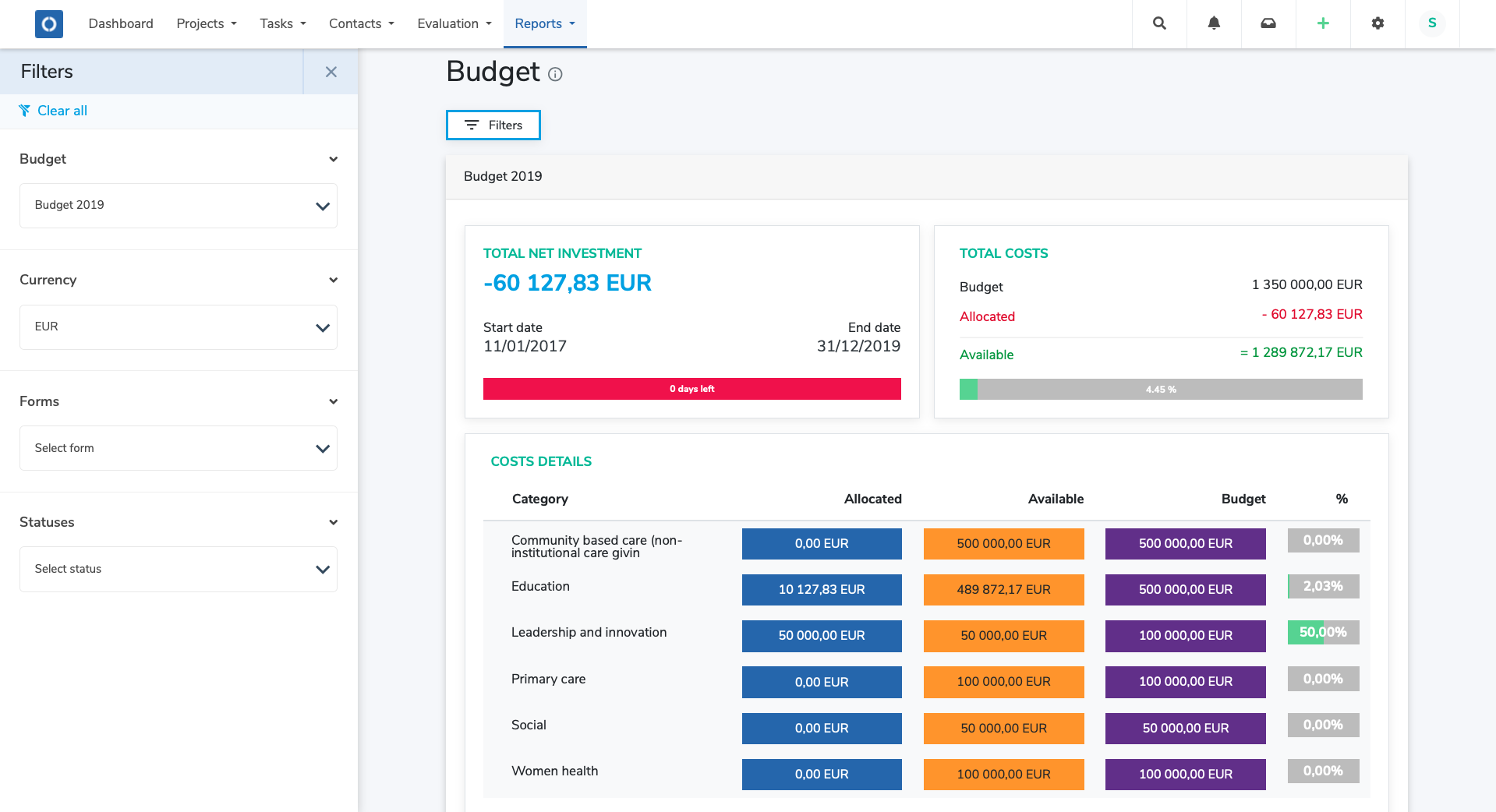Collapse the Statuses filter section
The image size is (1496, 812).
[x=333, y=522]
